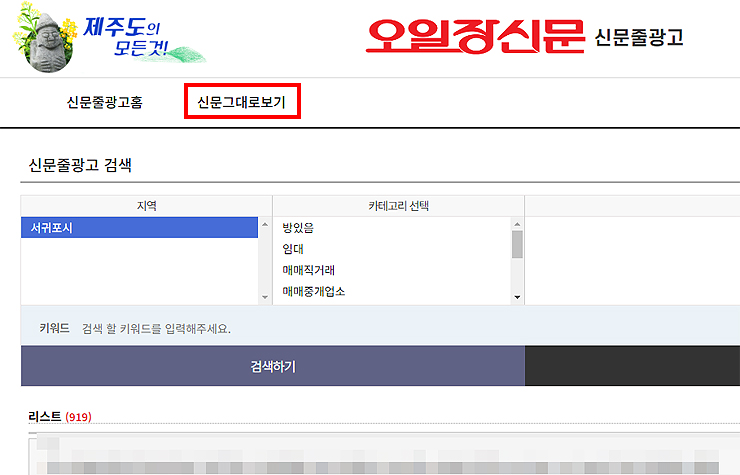
Task: Click the 제주도의 모든것 slogan graphic
Action: tap(144, 38)
